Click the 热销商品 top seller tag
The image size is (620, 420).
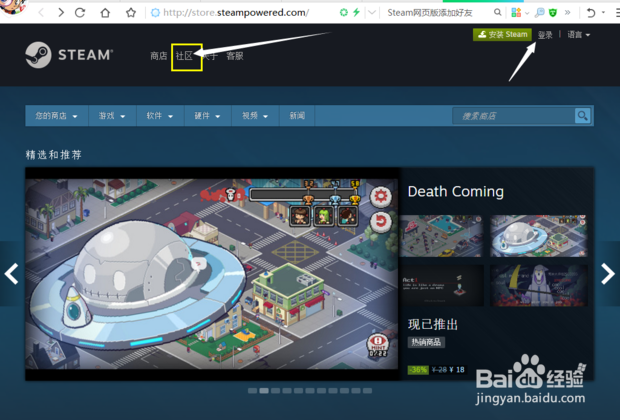click(x=426, y=342)
